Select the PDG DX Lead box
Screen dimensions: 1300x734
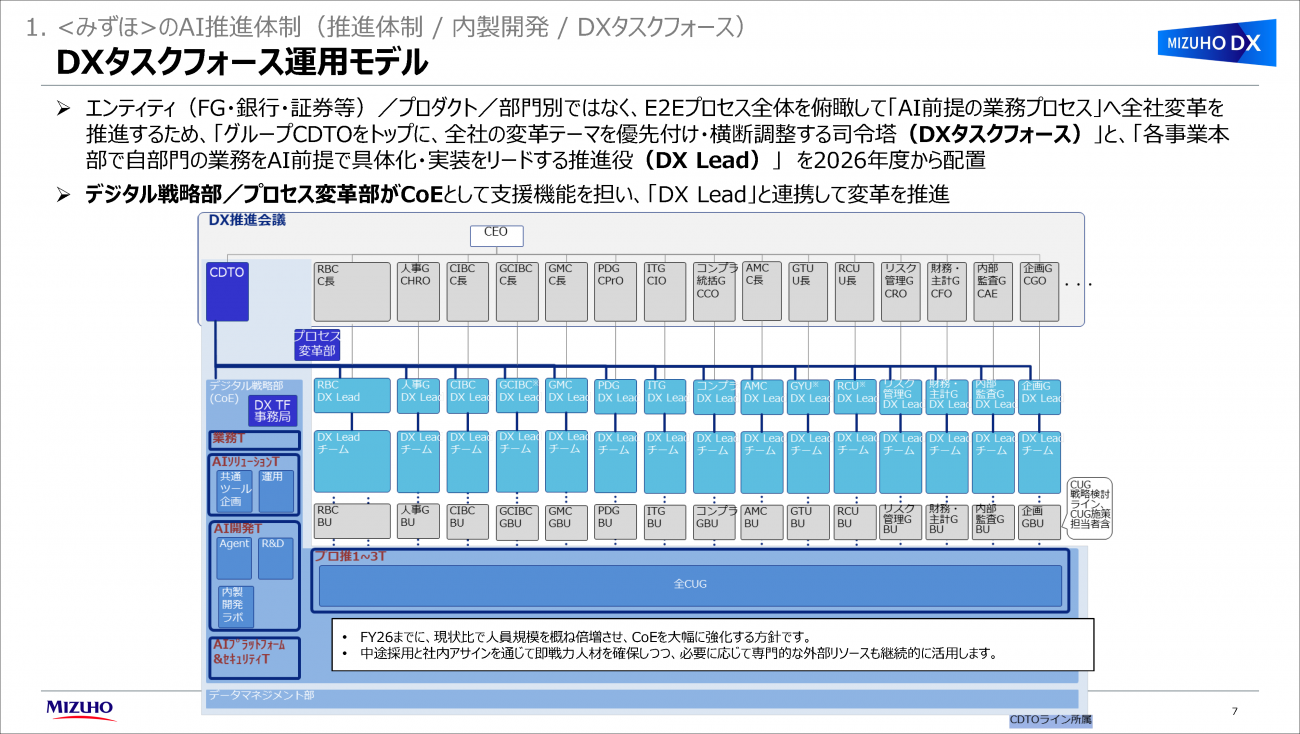pos(615,396)
